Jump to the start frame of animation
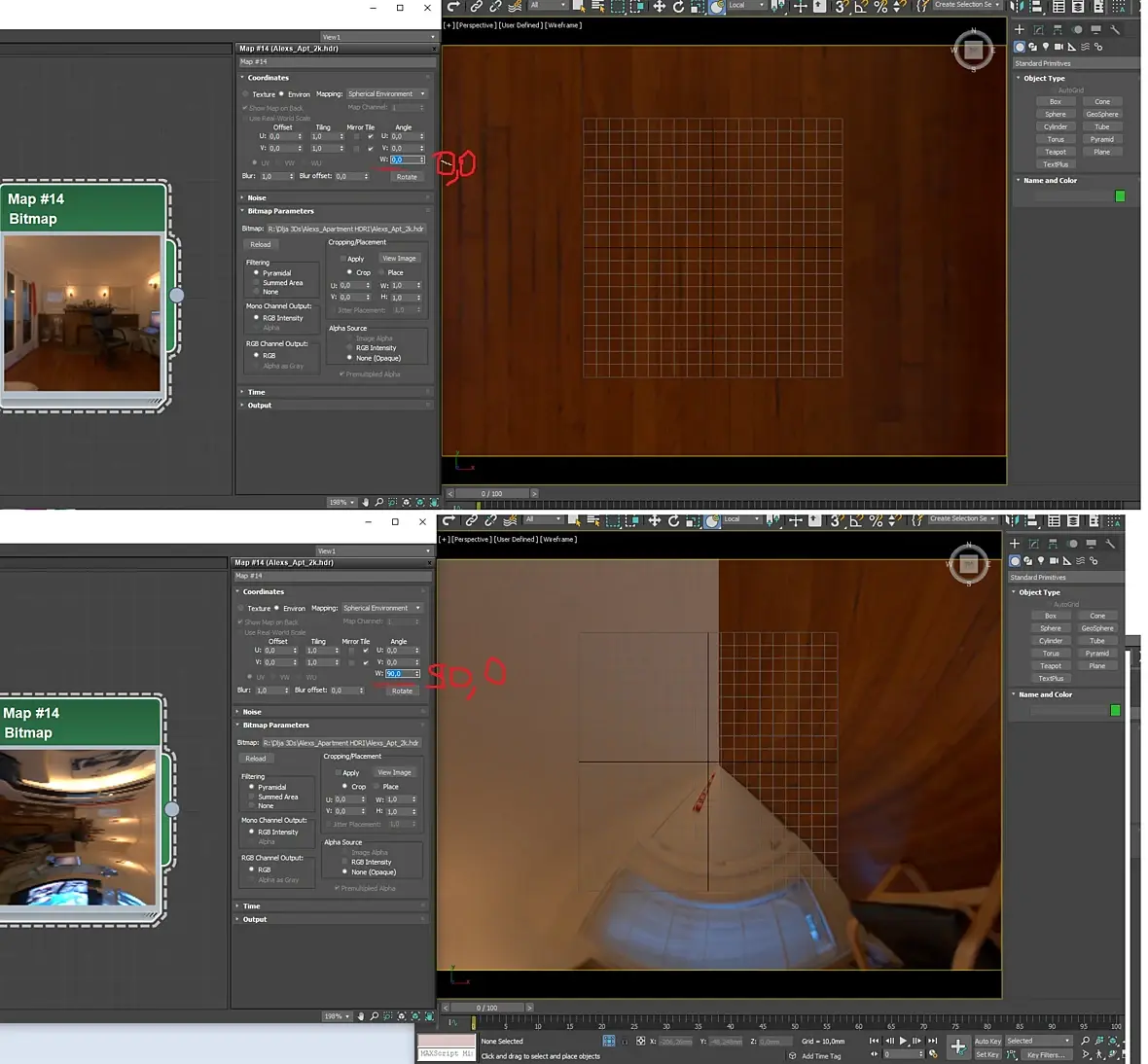 [875, 1041]
